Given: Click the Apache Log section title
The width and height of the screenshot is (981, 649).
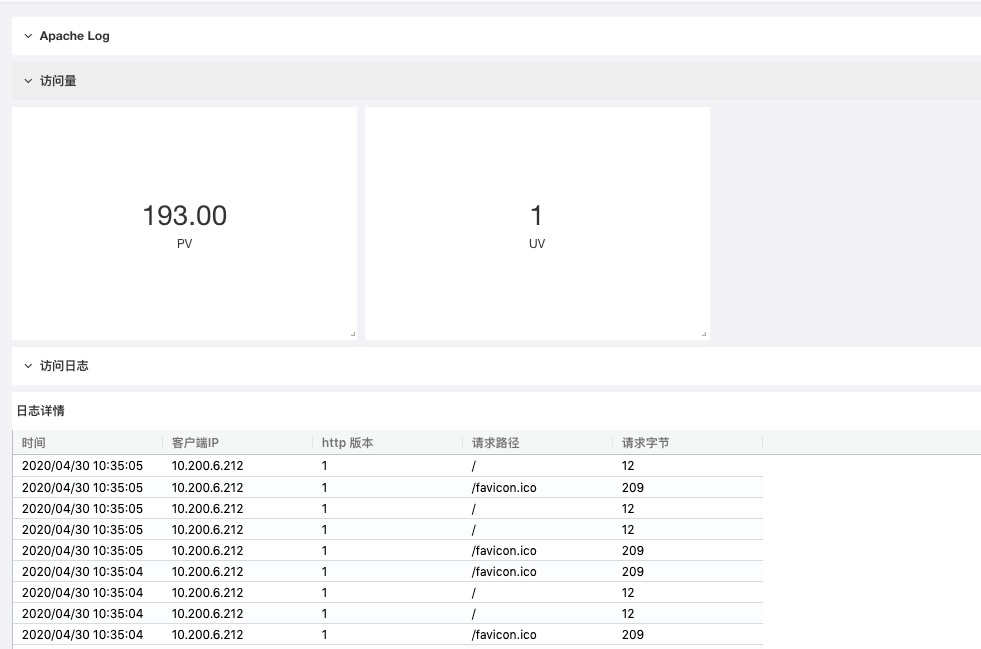Looking at the screenshot, I should pyautogui.click(x=74, y=36).
